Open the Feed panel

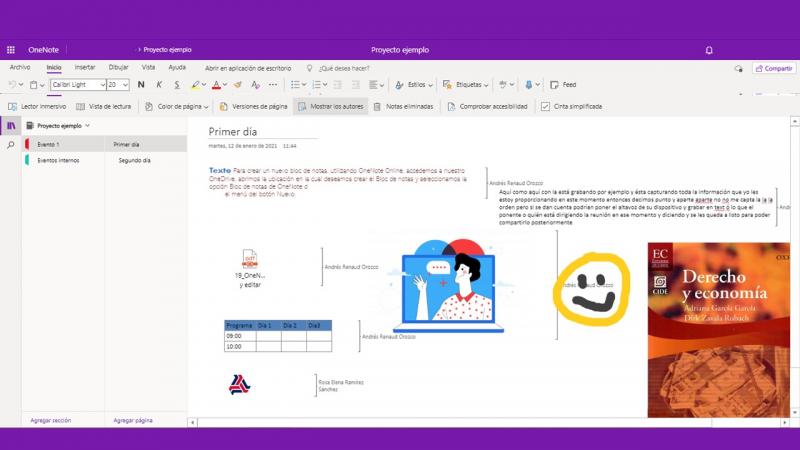point(562,85)
